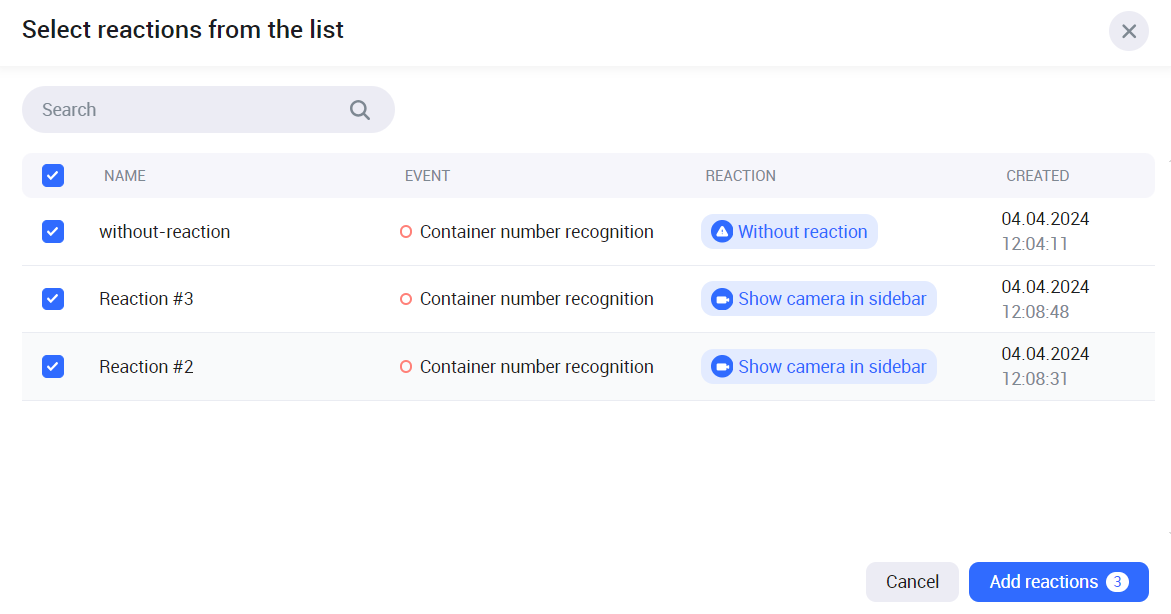Click the REACTION column header
The image size is (1171, 614).
coord(740,176)
